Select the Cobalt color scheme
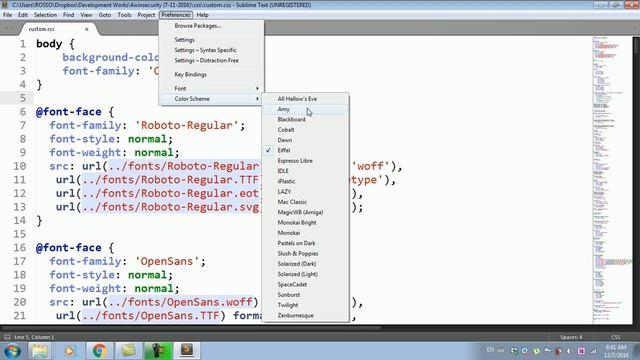Screen dimensions: 640x360 305,130
